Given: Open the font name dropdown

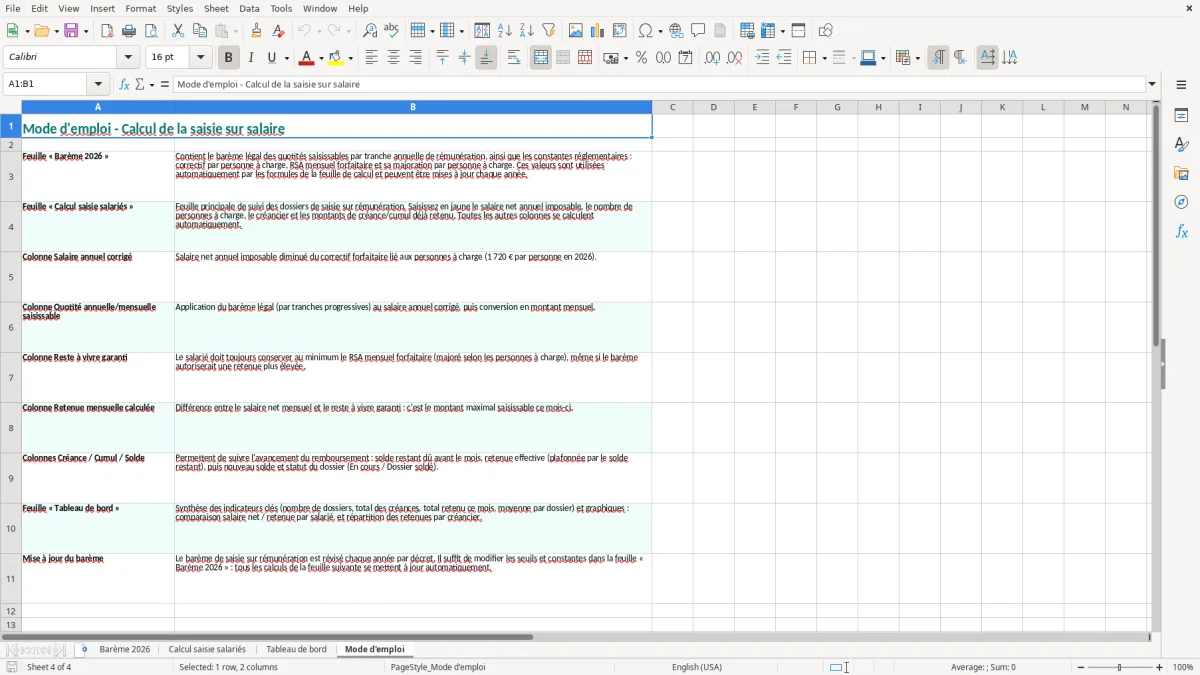Looking at the screenshot, I should coord(128,58).
